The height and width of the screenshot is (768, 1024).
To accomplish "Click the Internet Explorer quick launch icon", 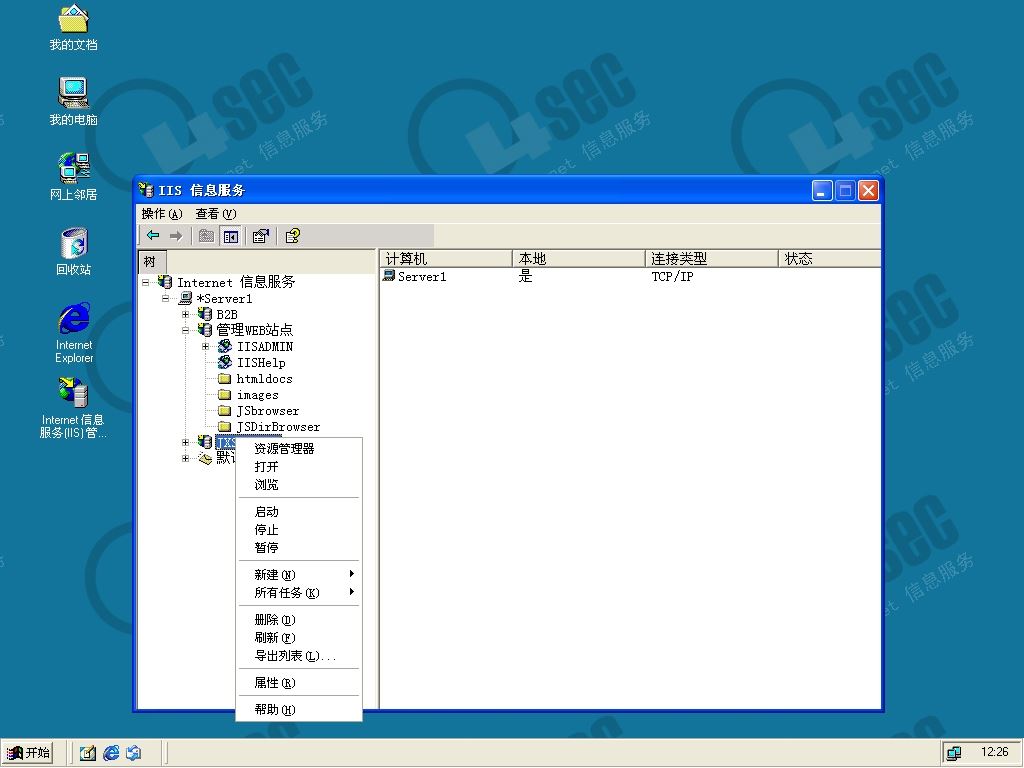I will (111, 753).
